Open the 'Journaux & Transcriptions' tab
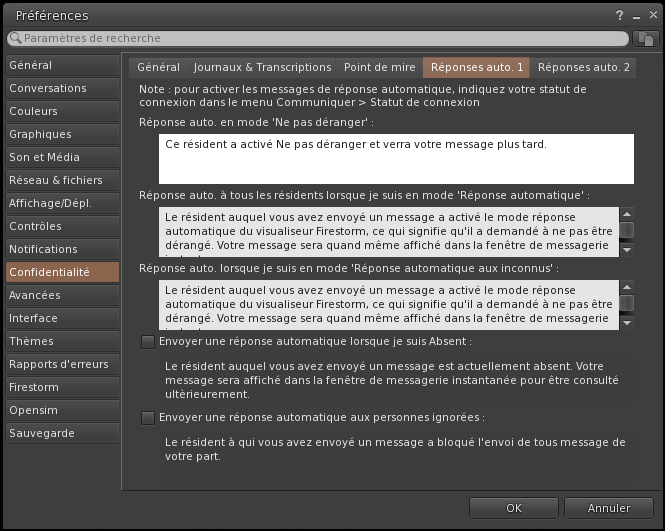The width and height of the screenshot is (665, 531). click(x=262, y=67)
